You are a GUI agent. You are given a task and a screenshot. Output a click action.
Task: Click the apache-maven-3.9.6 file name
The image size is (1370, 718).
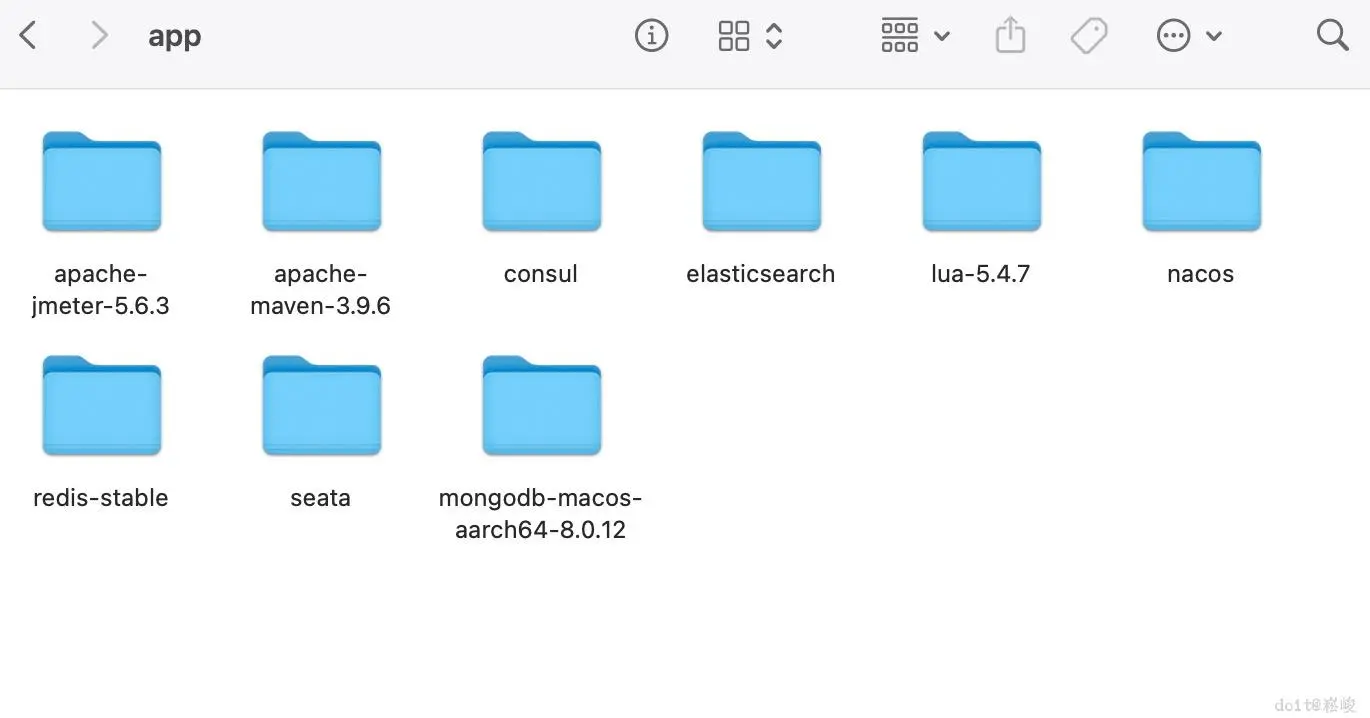click(320, 290)
